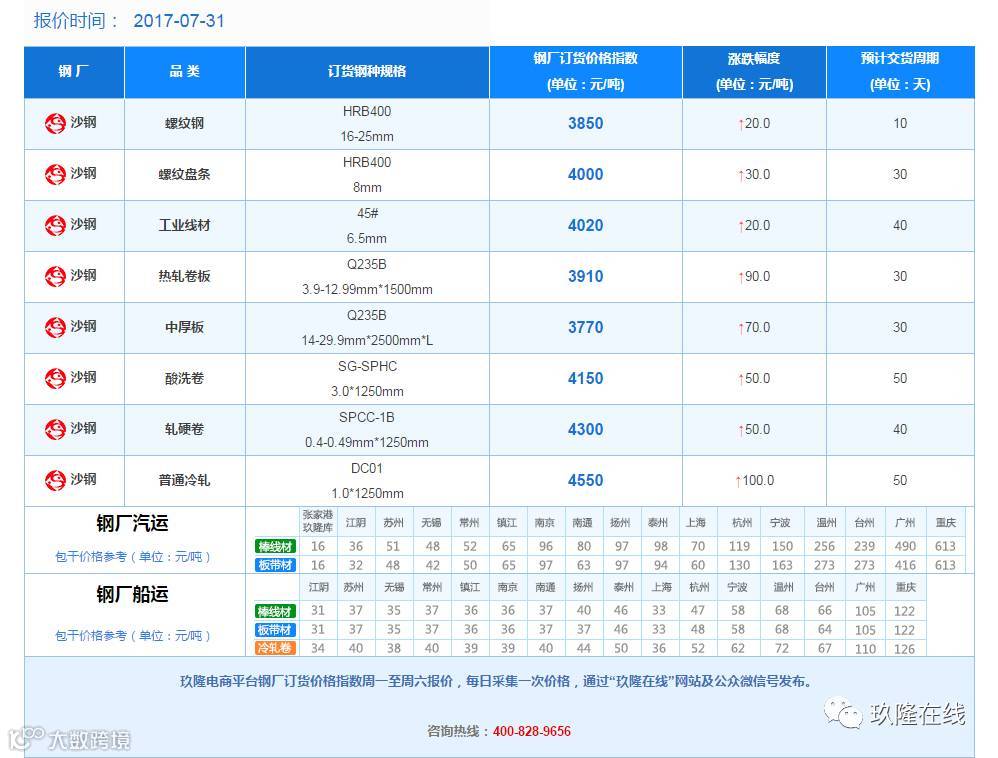
Task: Click Shagang logo in the 螺纹钢 row
Action: click(x=55, y=123)
